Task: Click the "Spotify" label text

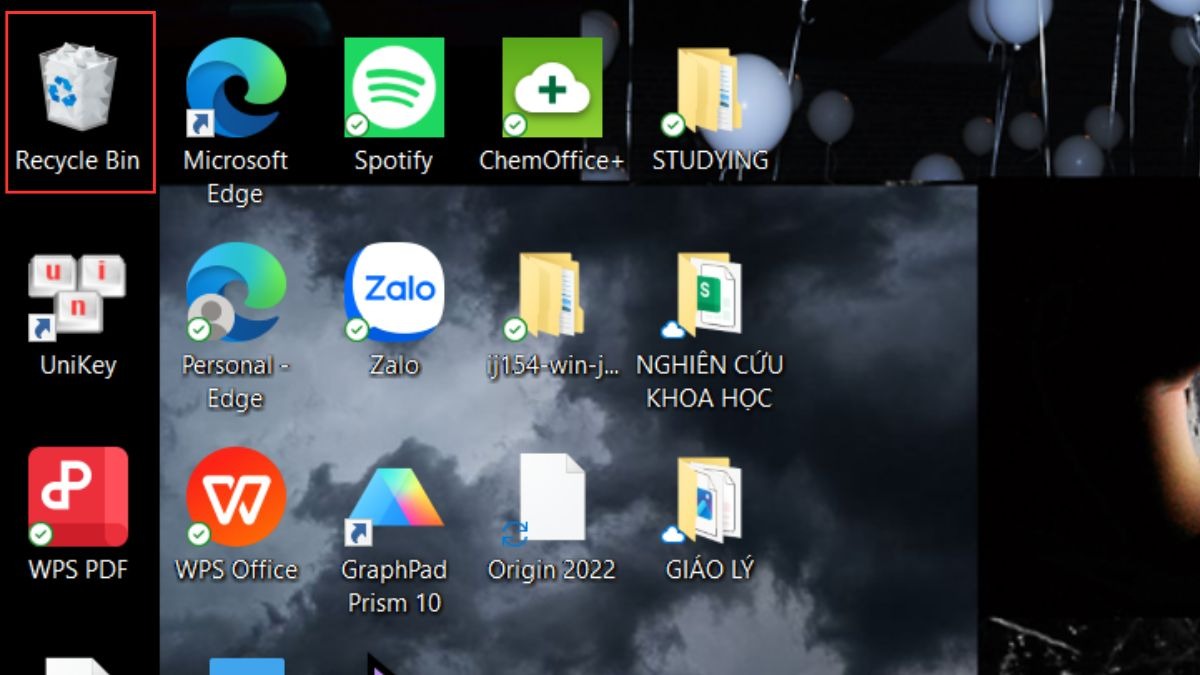Action: click(393, 161)
